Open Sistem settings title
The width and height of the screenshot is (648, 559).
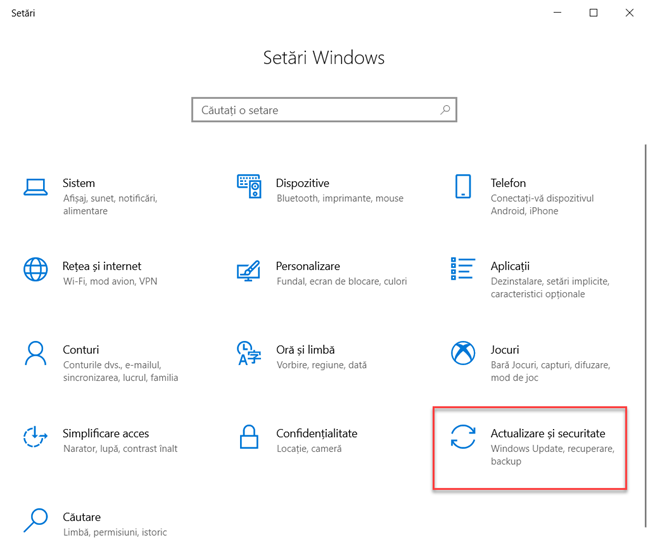coord(79,183)
